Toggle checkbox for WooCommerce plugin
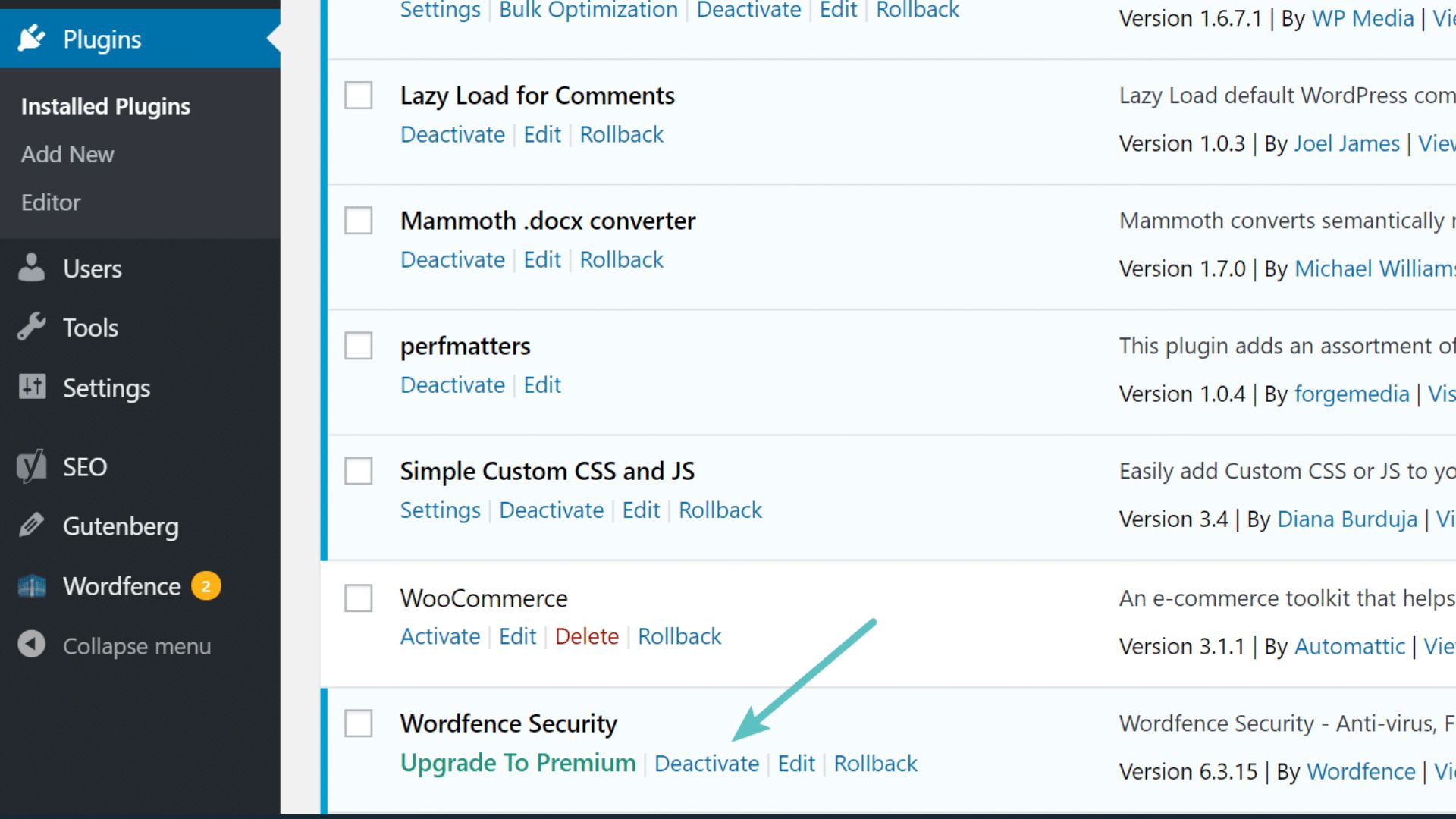 coord(357,597)
